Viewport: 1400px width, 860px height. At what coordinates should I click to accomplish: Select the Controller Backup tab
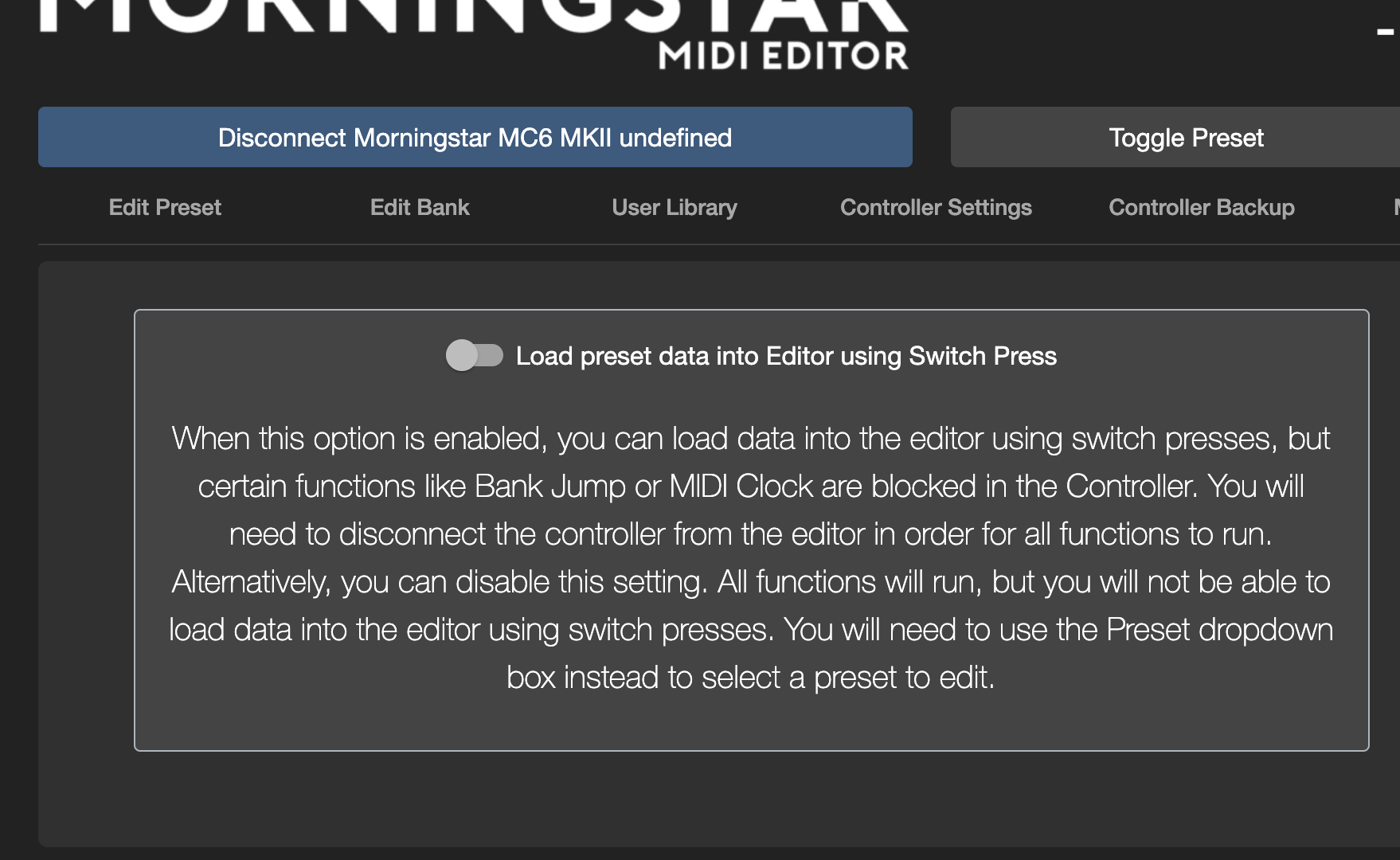[x=1202, y=208]
